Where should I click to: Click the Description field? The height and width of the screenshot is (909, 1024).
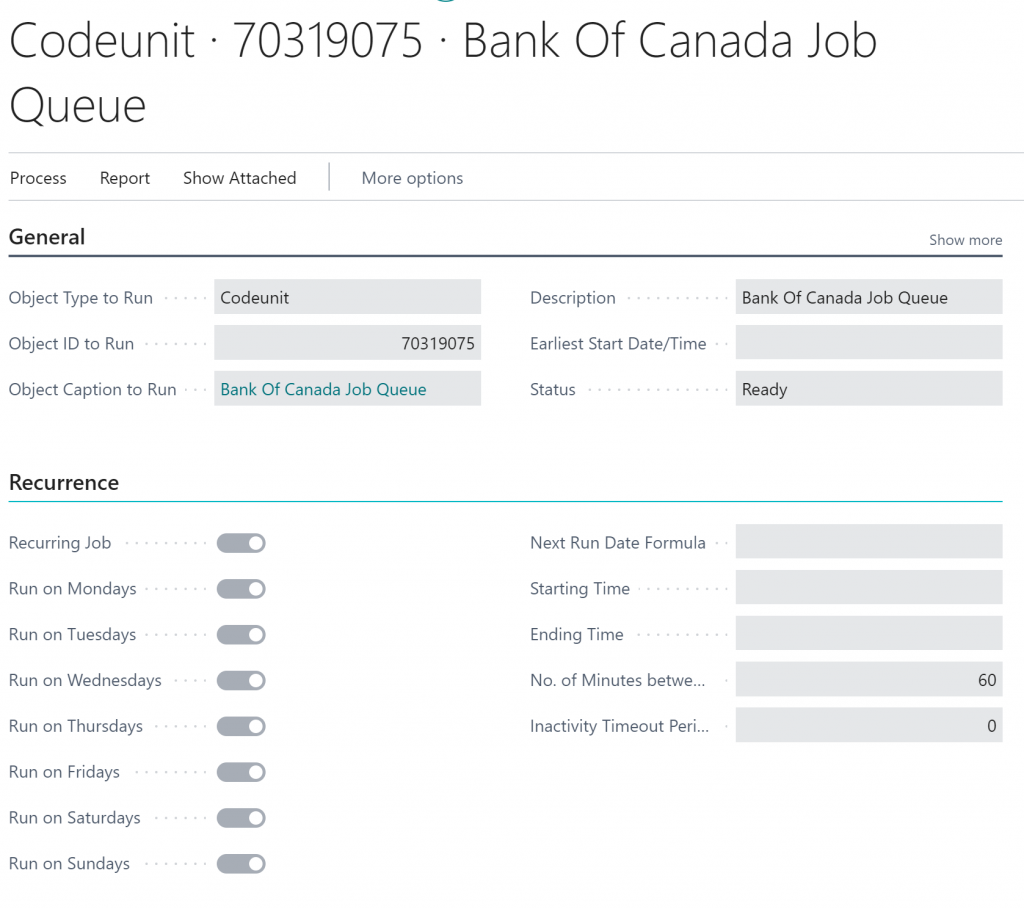869,297
